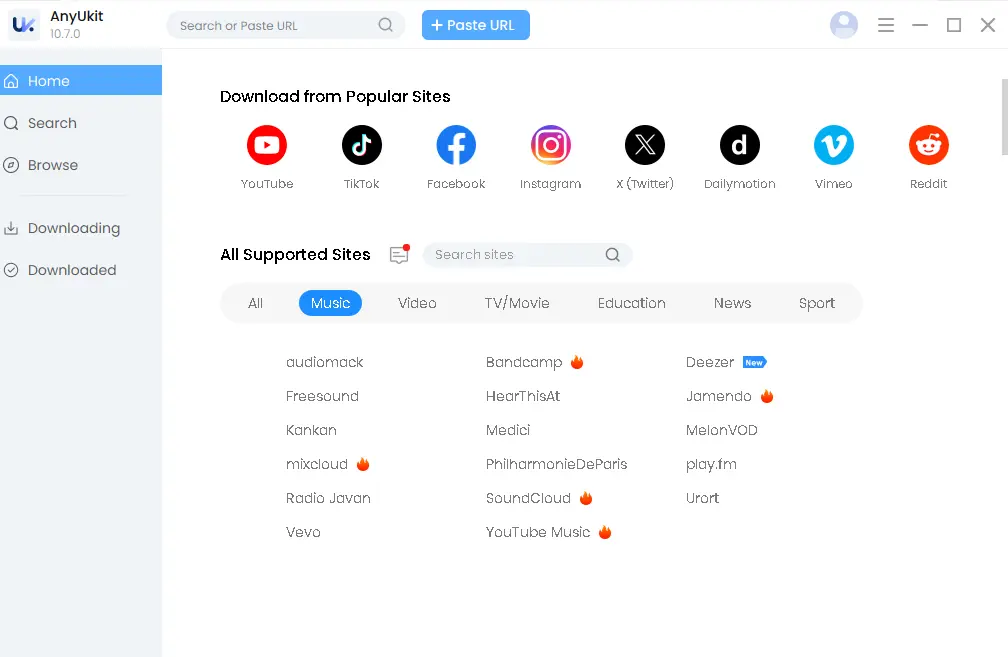Click the site feedback message icon
This screenshot has width=1008, height=657.
click(399, 255)
